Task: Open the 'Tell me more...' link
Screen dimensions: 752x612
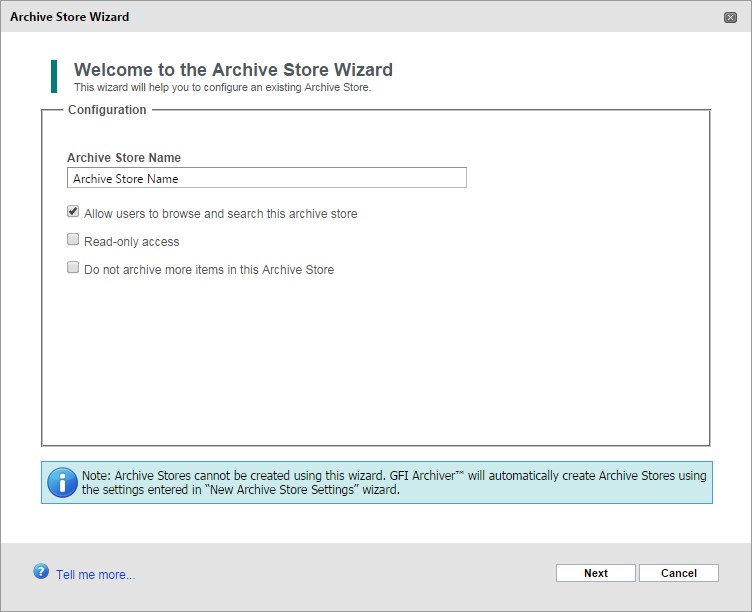Action: click(95, 575)
